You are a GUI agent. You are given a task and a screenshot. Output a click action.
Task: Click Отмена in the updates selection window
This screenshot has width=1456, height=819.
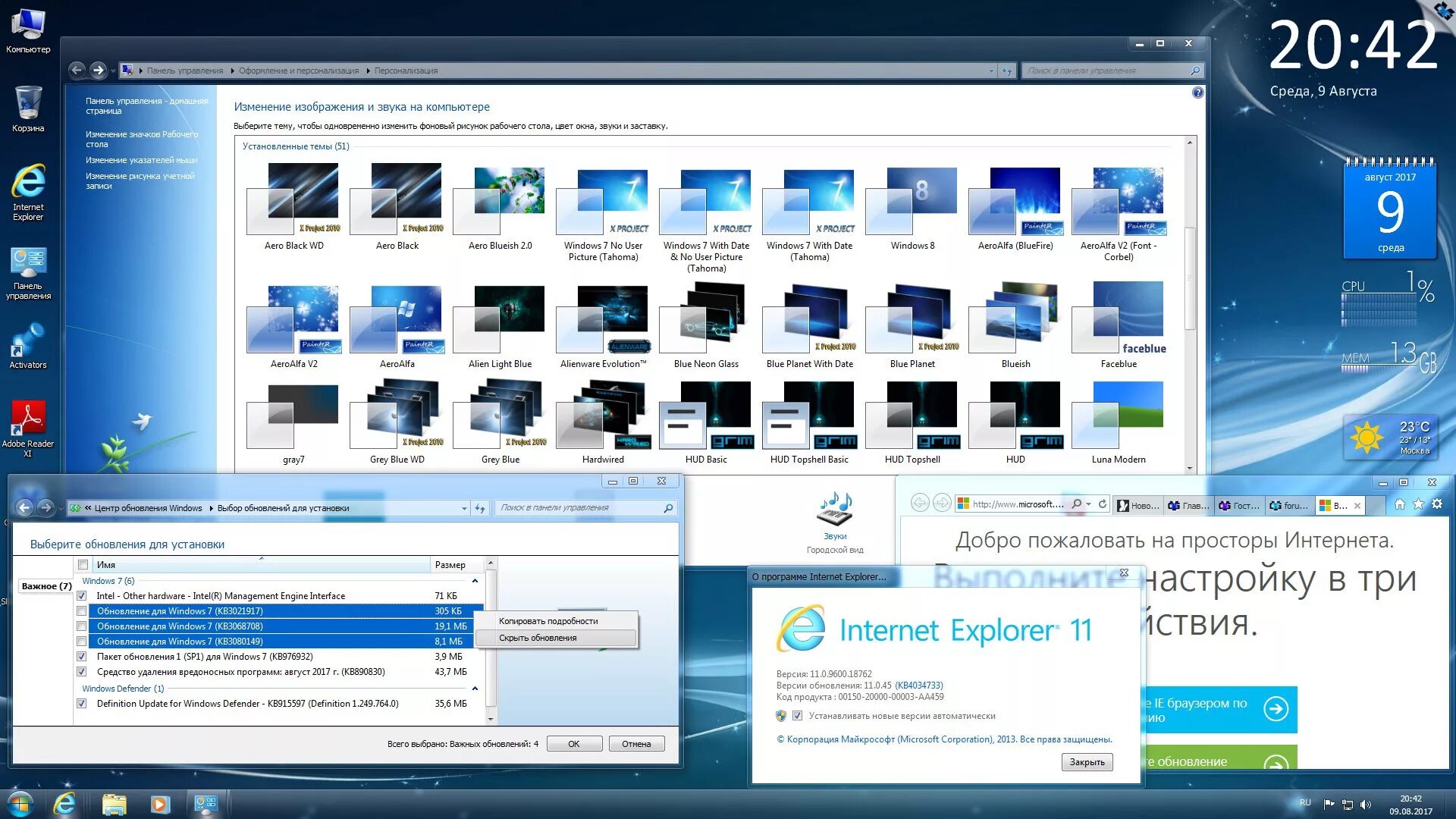[636, 744]
